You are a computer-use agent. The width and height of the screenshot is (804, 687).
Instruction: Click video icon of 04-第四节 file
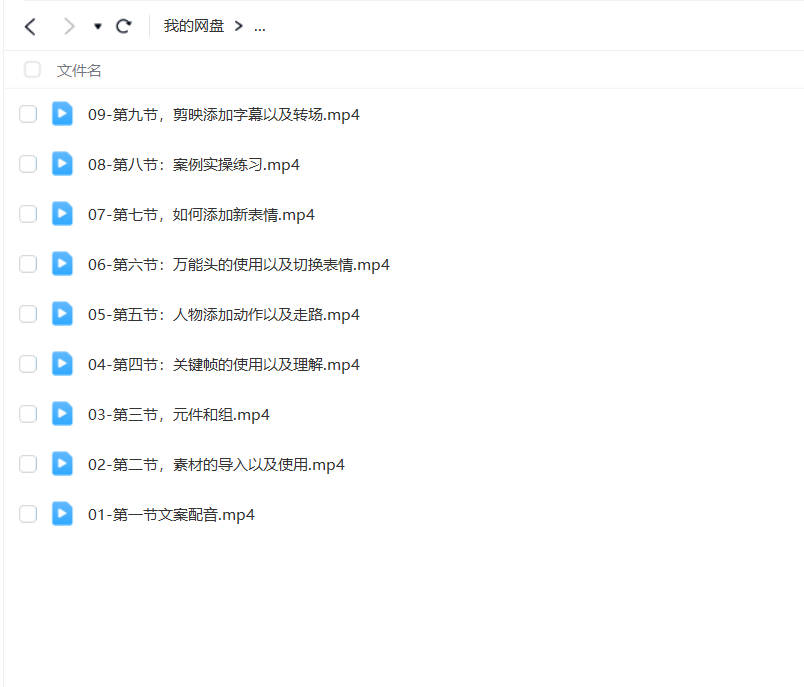coord(62,364)
